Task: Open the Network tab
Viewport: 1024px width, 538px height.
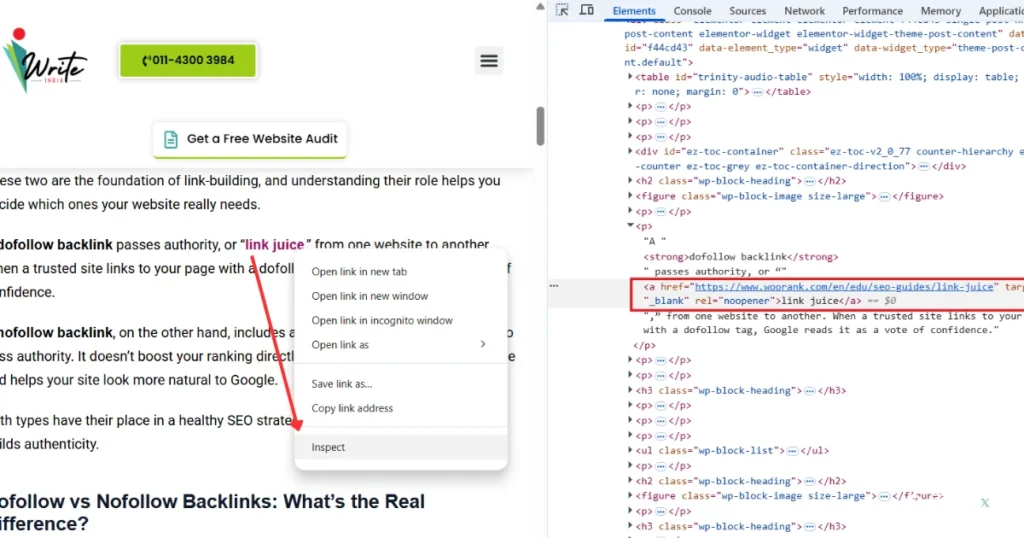Action: tap(804, 11)
